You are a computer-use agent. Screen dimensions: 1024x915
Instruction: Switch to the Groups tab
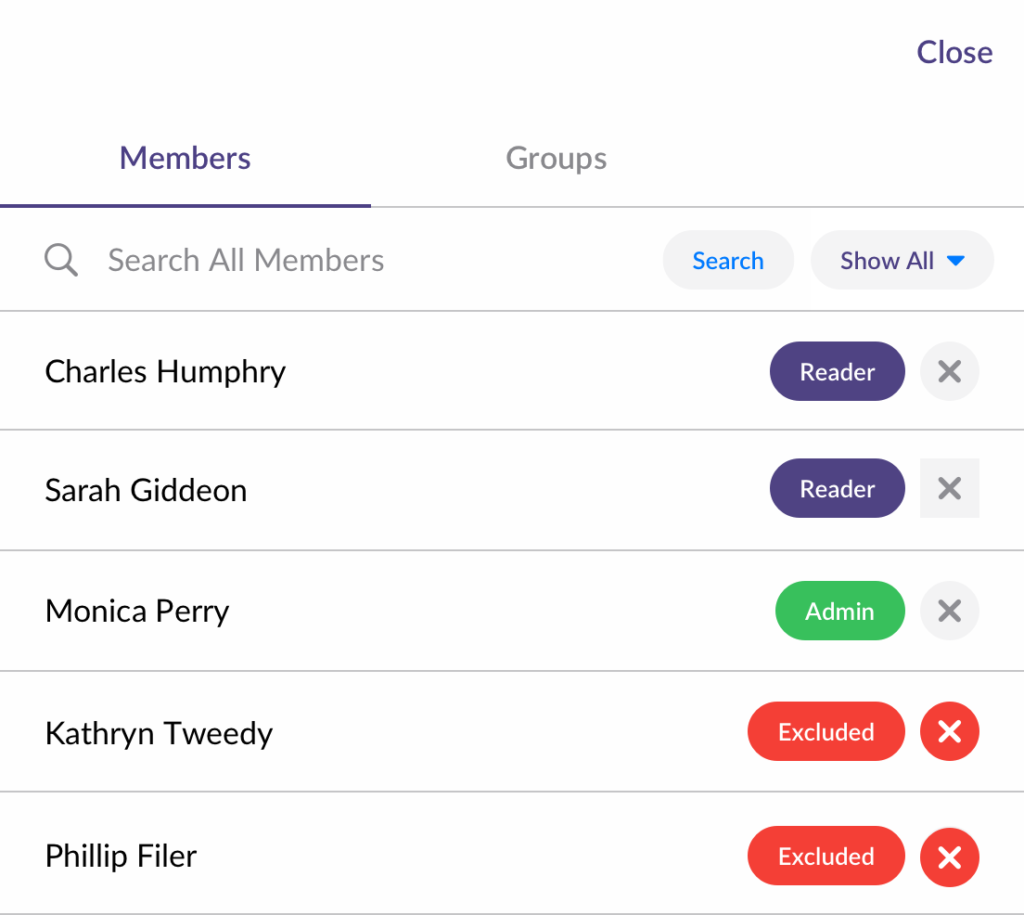(x=556, y=158)
